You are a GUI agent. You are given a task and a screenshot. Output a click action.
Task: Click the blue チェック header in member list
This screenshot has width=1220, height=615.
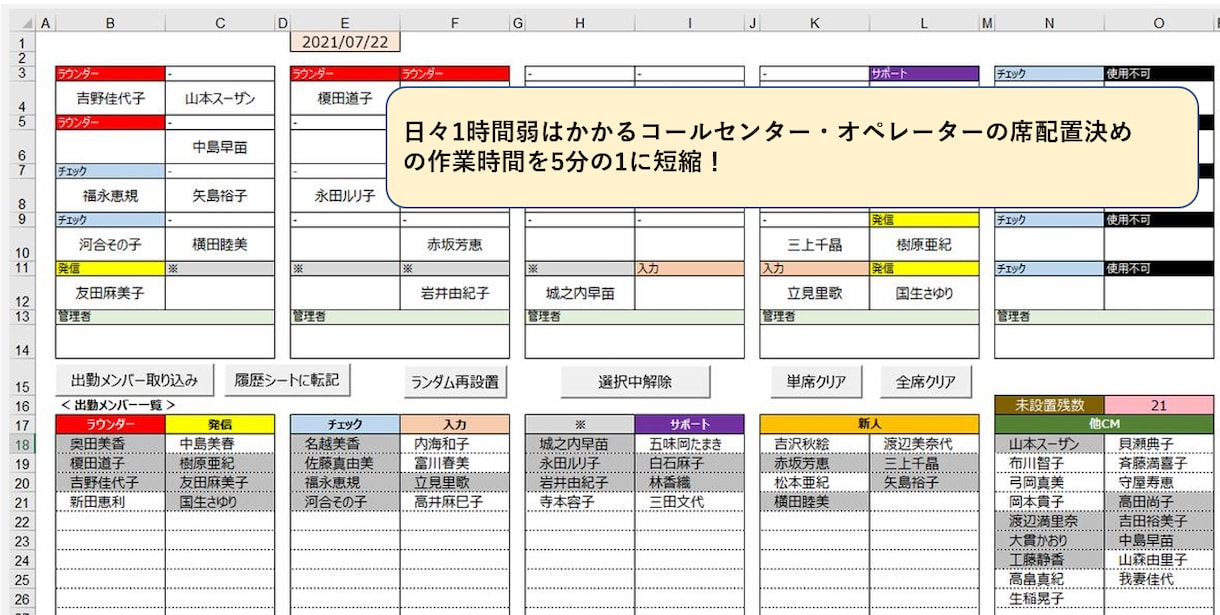click(x=345, y=424)
